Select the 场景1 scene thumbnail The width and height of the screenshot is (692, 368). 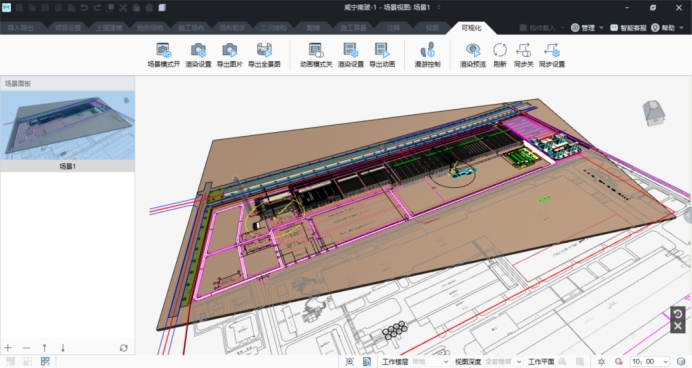tap(68, 131)
